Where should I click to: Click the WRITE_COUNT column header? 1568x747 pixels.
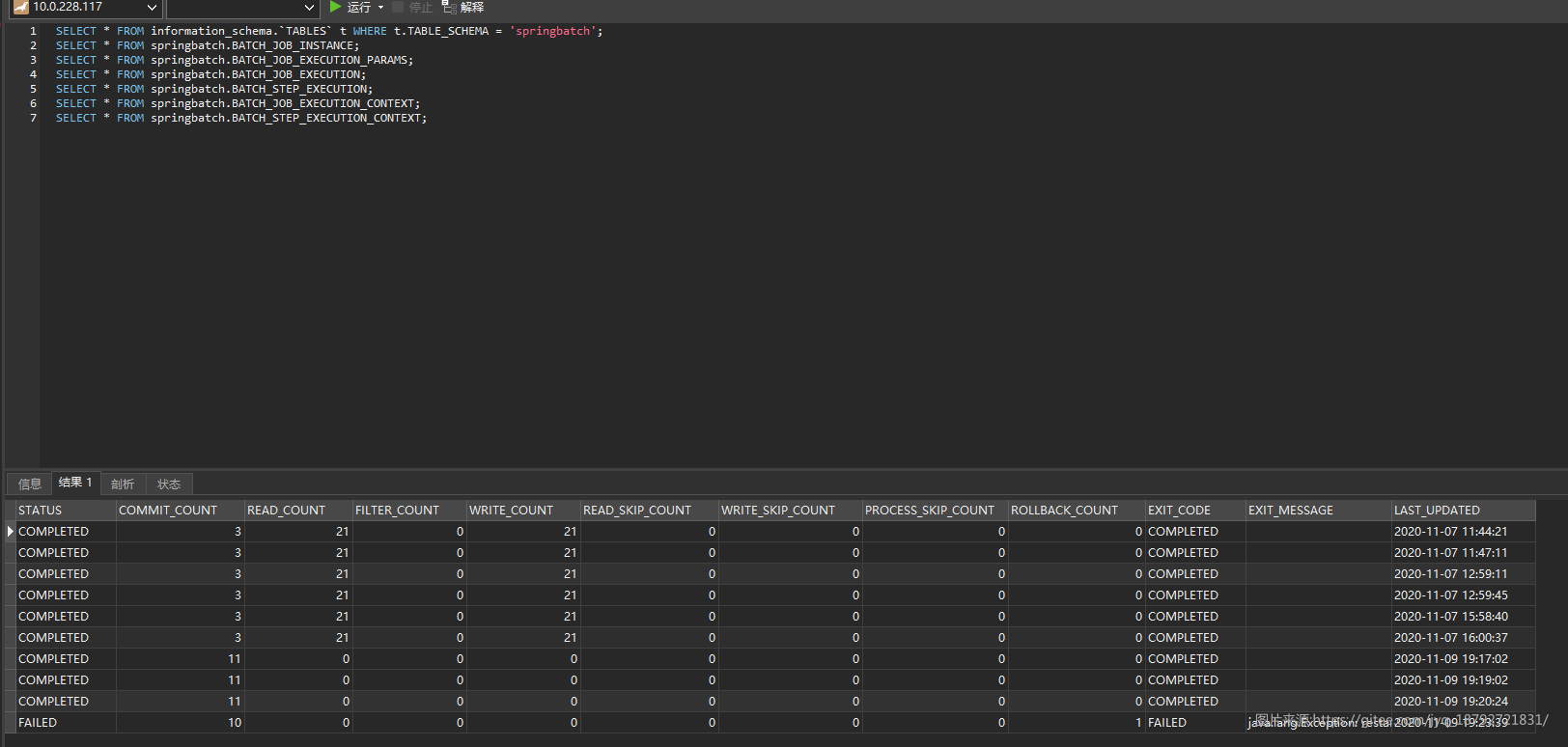coord(523,510)
